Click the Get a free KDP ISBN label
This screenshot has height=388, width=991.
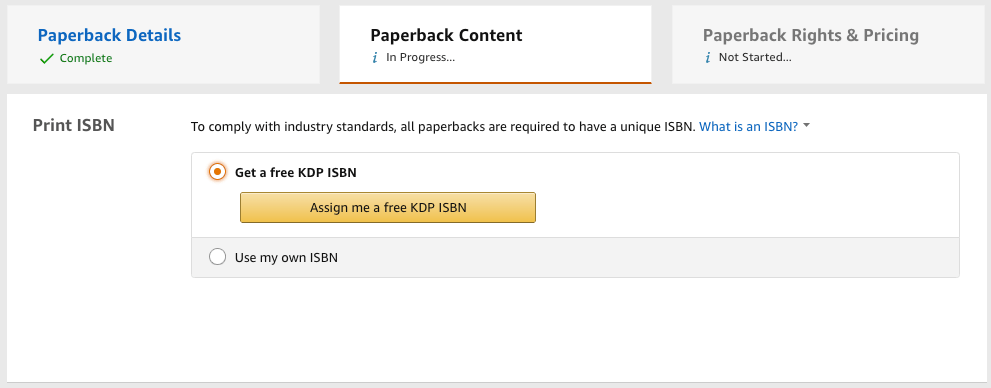pyautogui.click(x=296, y=173)
